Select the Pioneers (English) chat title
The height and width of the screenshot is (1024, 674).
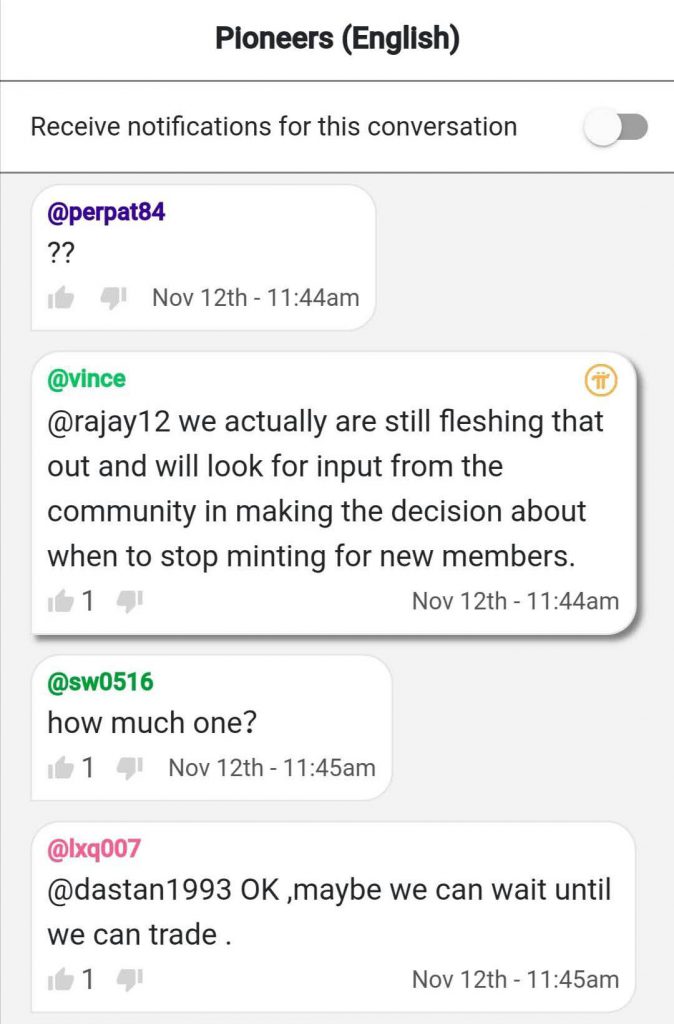click(x=338, y=38)
